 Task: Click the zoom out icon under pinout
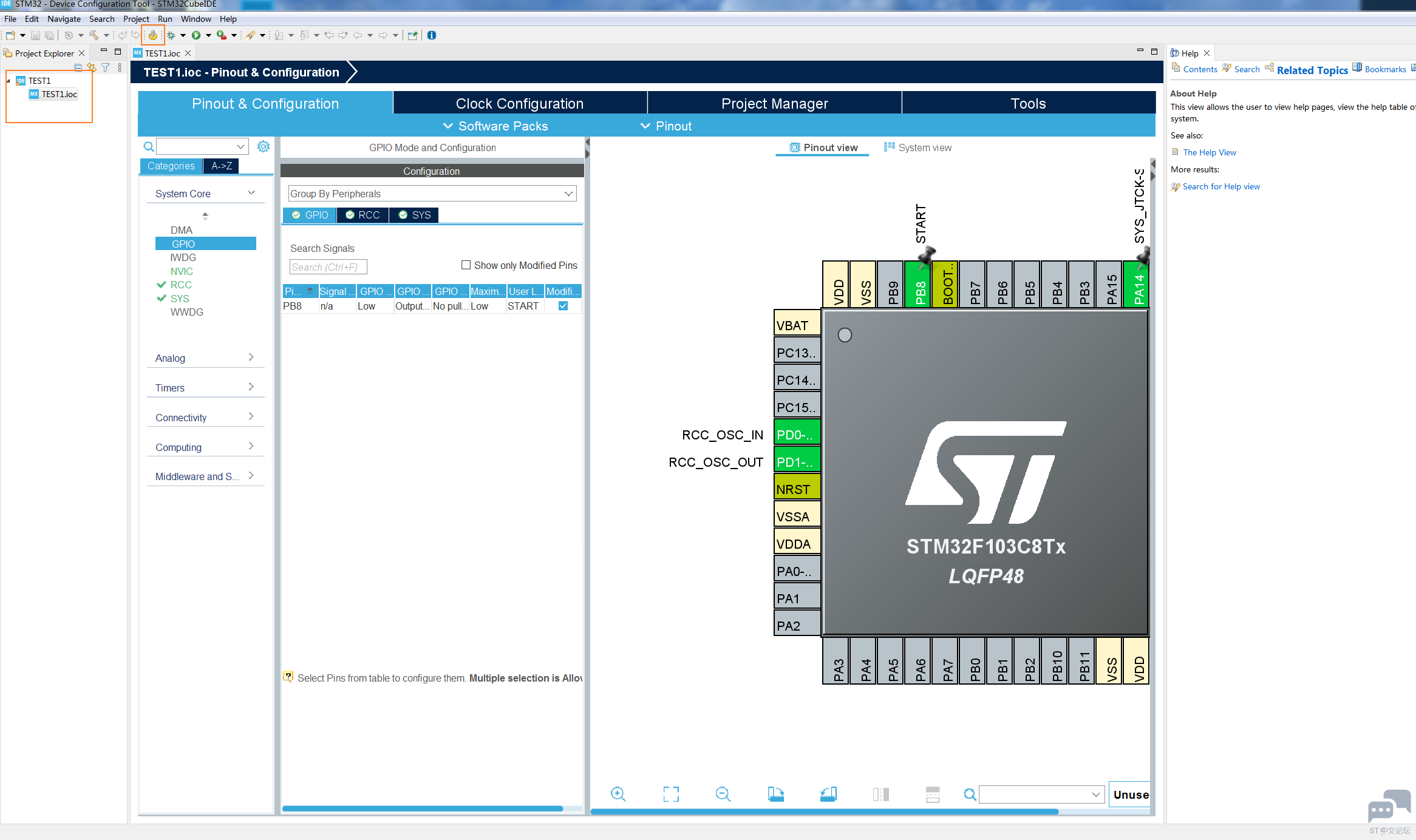click(x=723, y=794)
